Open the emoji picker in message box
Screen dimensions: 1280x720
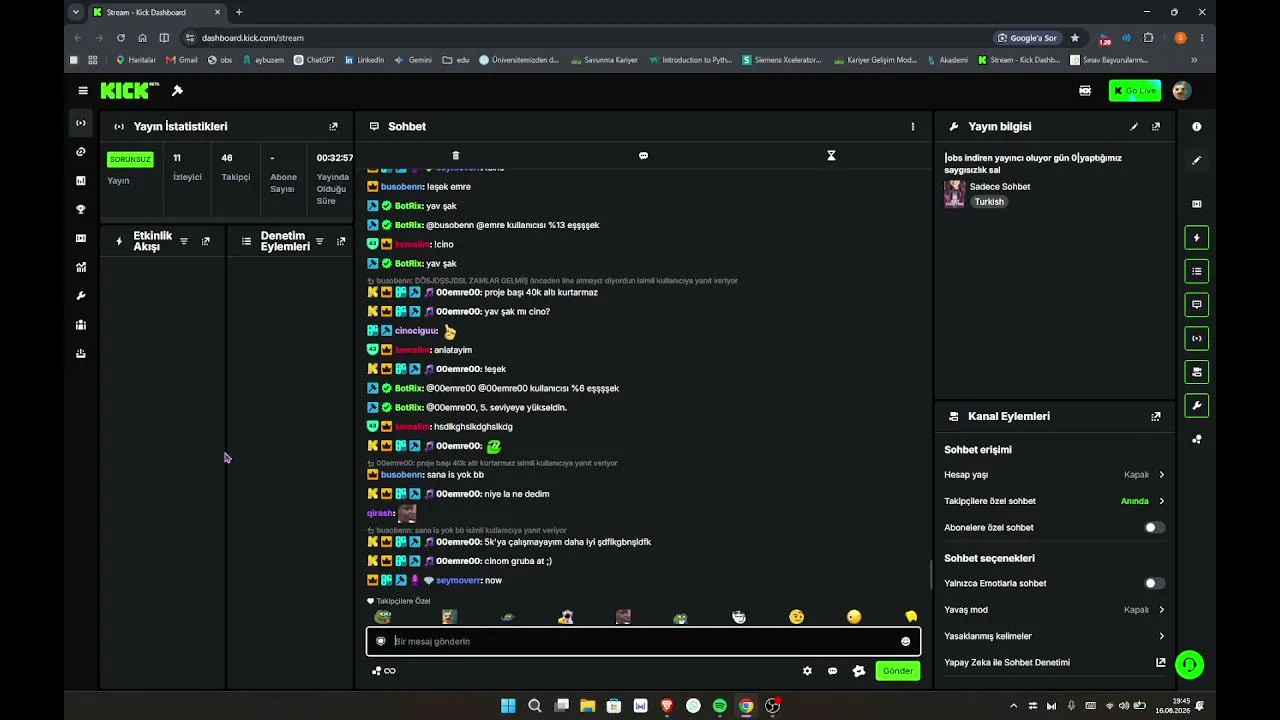point(906,641)
